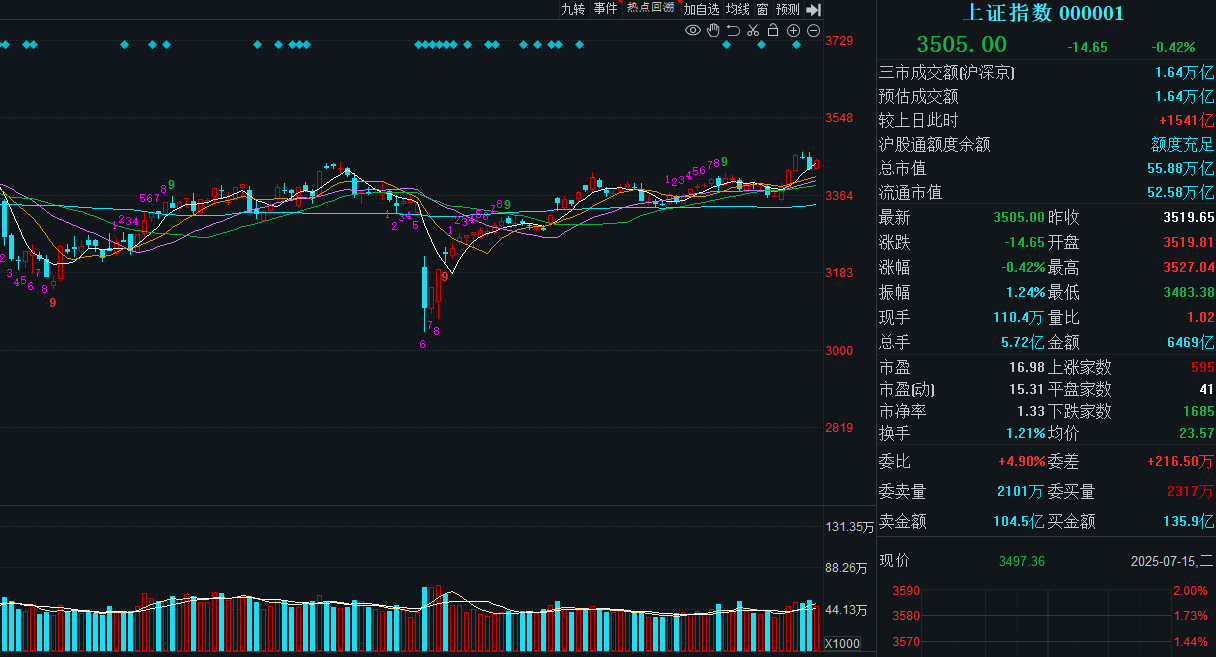This screenshot has width=1216, height=657.
Task: Zoom in with the plus circle icon
Action: [x=794, y=31]
